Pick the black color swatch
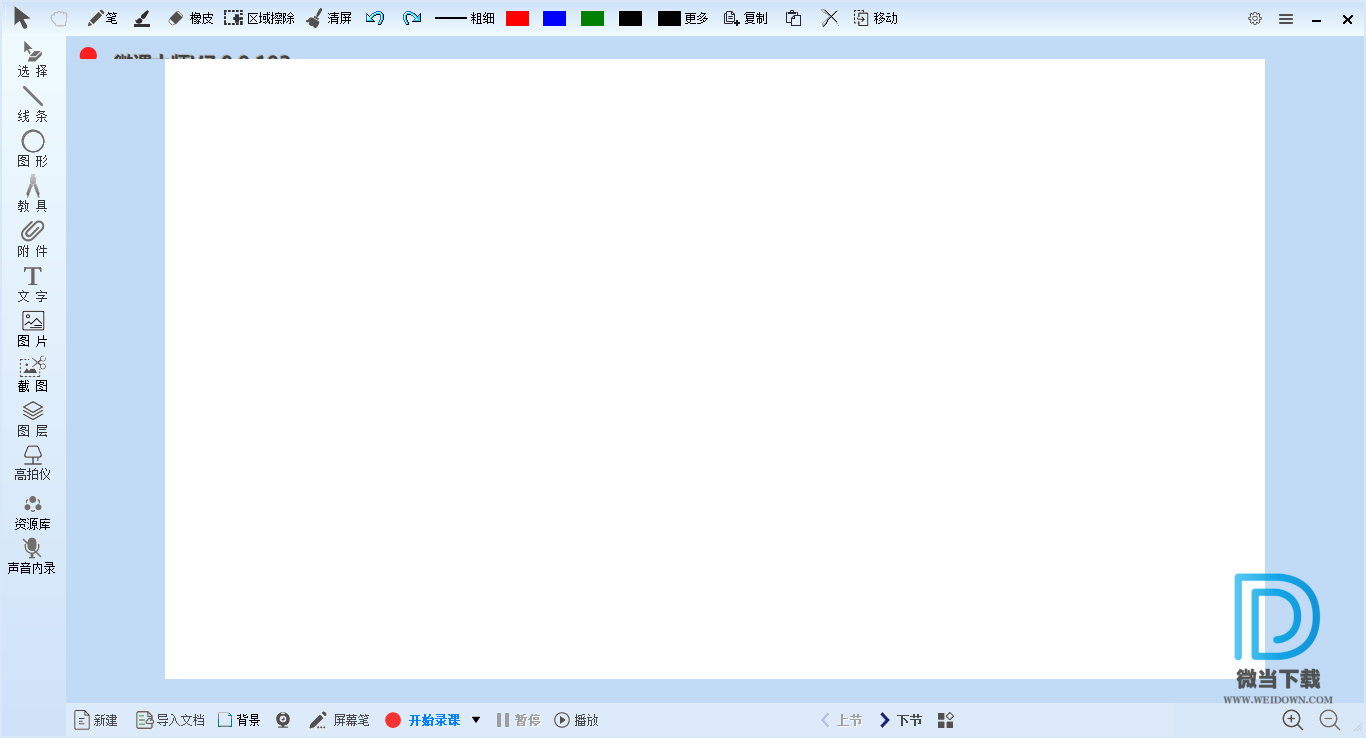Viewport: 1366px width, 738px height. pos(630,18)
